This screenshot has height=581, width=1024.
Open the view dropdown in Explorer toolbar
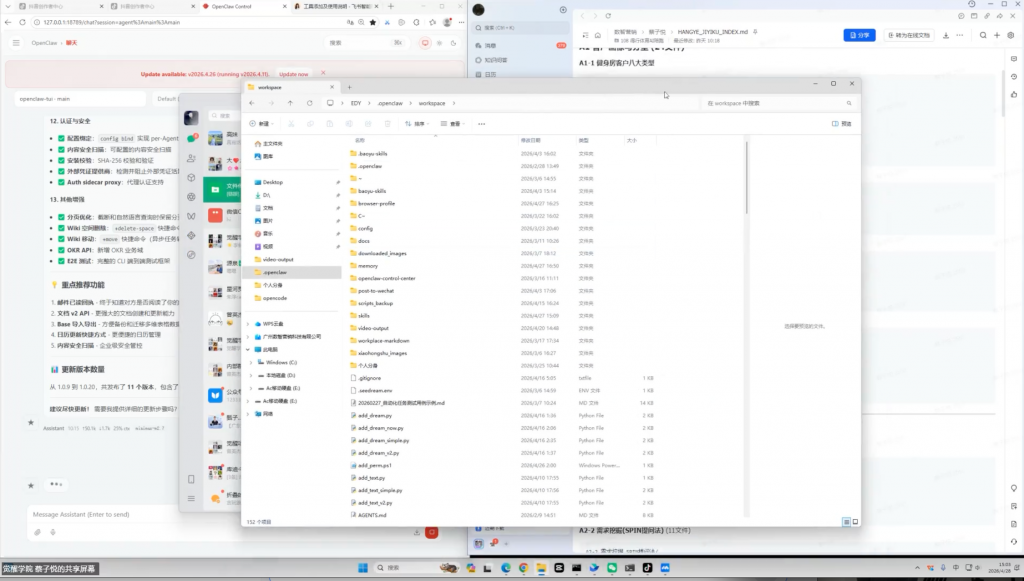pos(452,123)
